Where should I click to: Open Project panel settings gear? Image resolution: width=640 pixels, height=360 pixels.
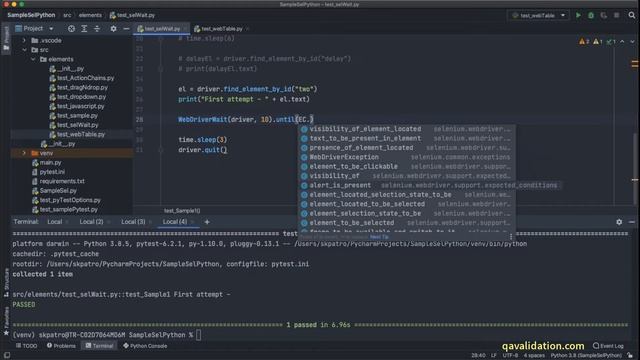pos(113,29)
